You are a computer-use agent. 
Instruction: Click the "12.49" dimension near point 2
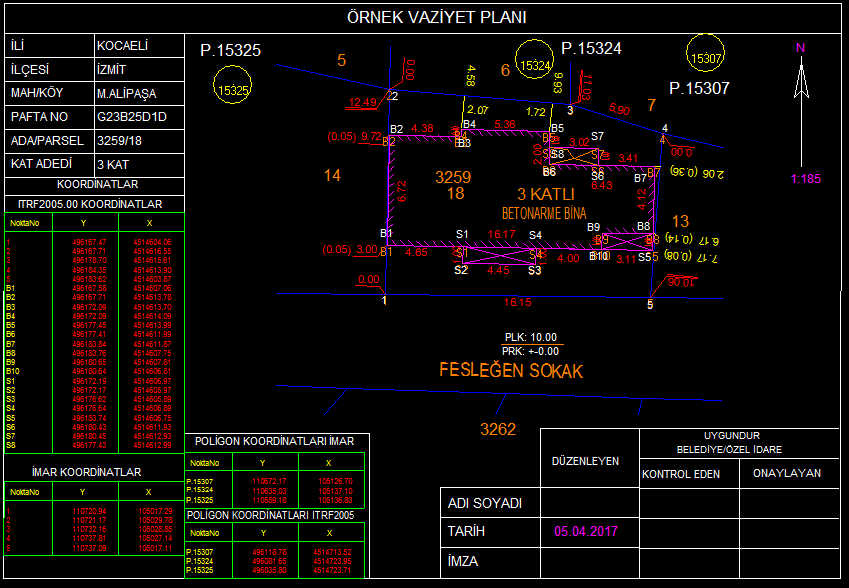[363, 102]
